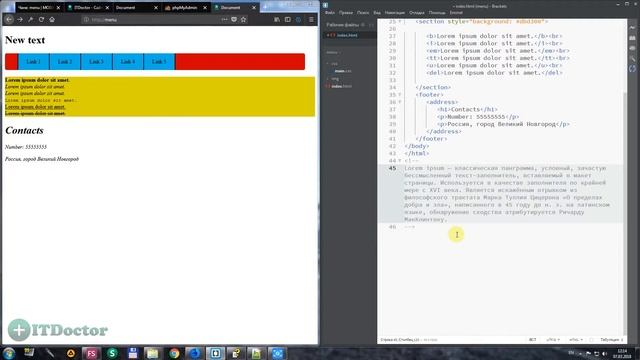
Task: Go back in the Firefox browser
Action: pyautogui.click(x=9, y=19)
